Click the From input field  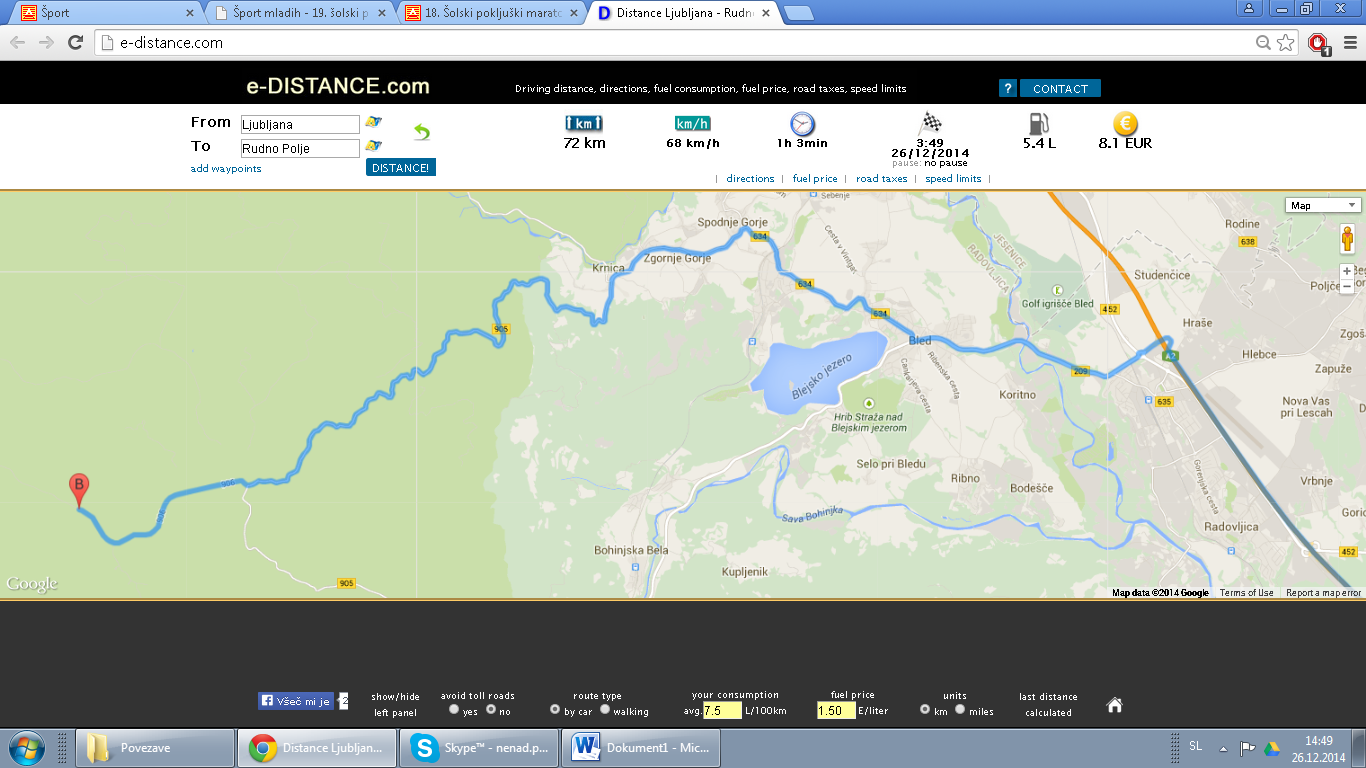tap(299, 124)
